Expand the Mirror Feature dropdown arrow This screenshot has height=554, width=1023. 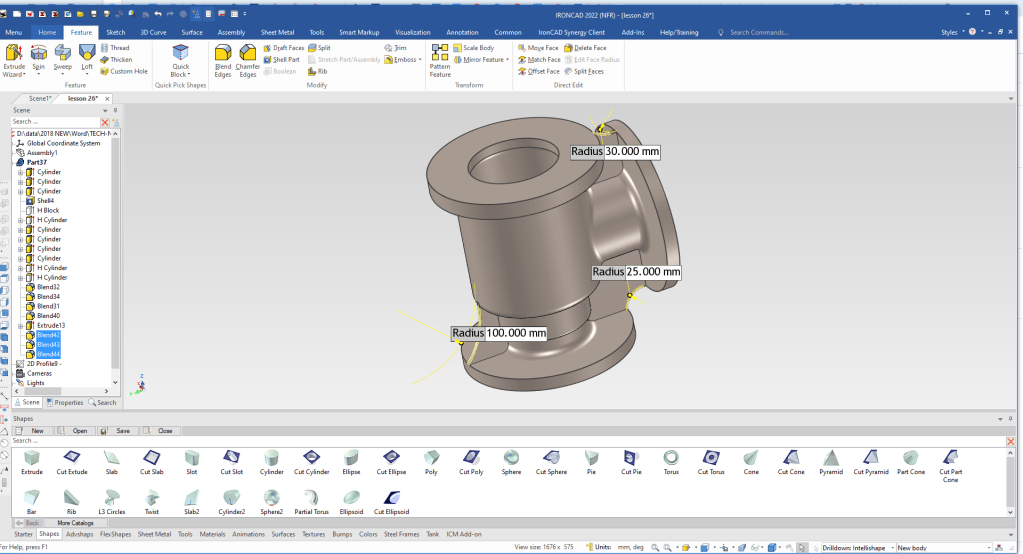507,60
